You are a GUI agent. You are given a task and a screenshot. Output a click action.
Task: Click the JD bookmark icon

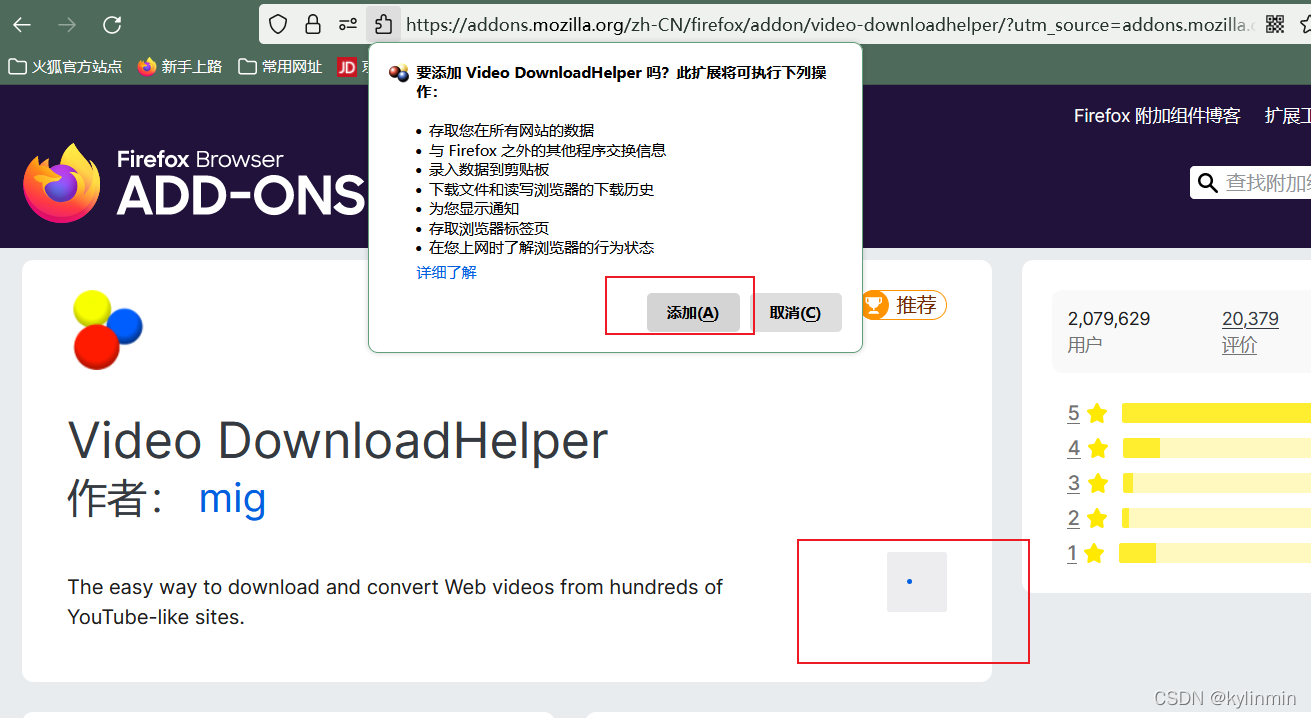point(347,67)
